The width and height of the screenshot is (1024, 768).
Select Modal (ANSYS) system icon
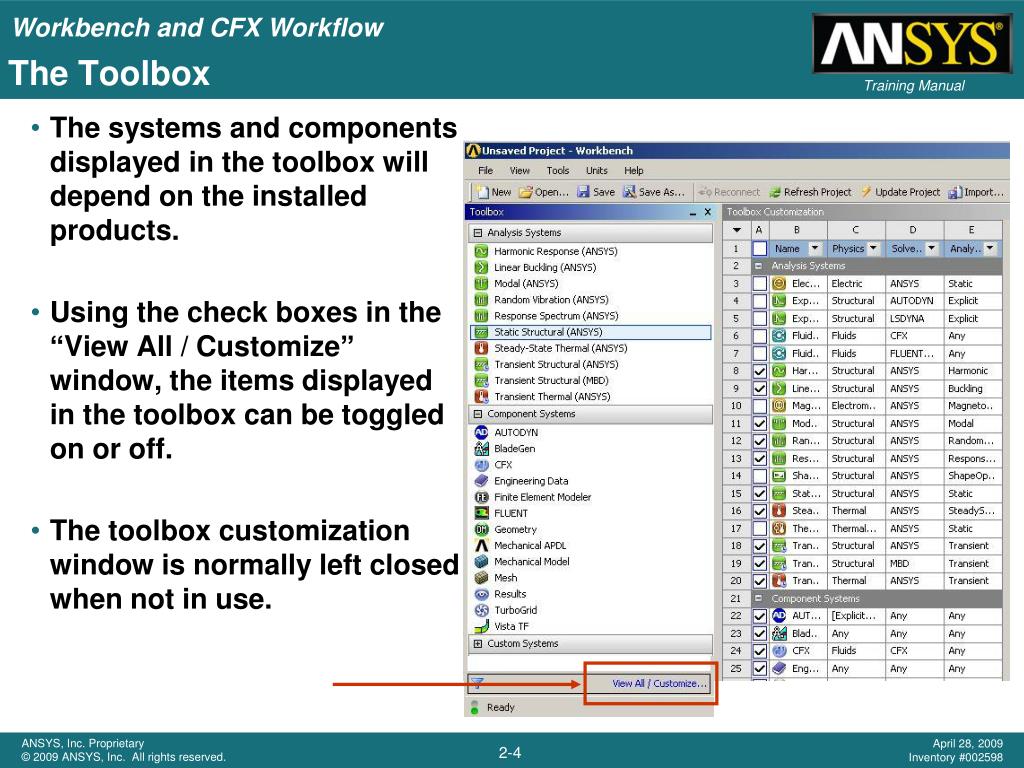(481, 283)
